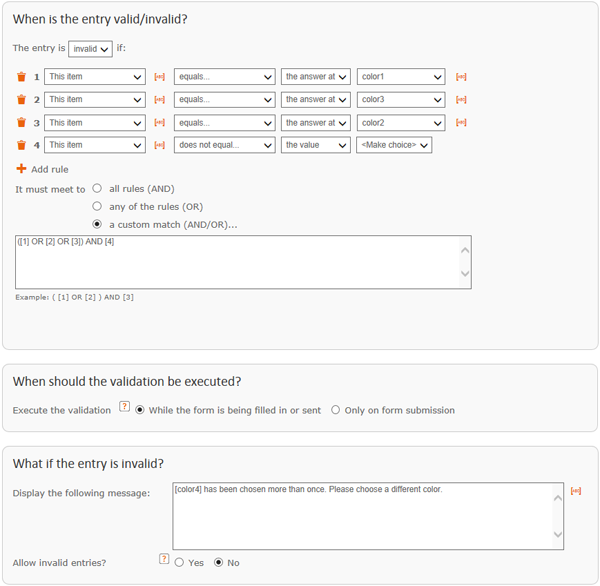Open rule 2 equals operator dropdown
Screen dimensions: 600x586
click(225, 100)
